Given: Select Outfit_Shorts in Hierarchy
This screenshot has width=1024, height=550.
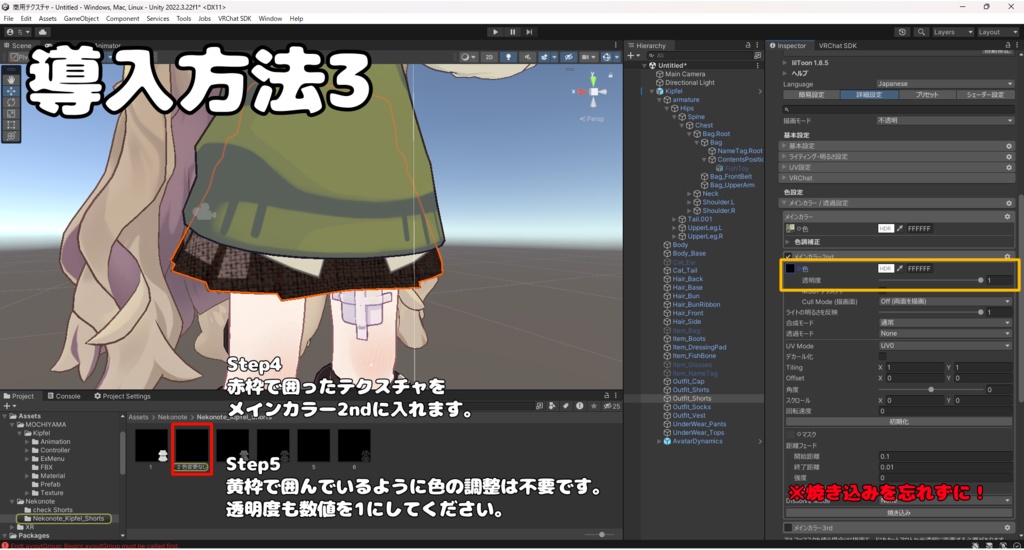Looking at the screenshot, I should coord(692,398).
